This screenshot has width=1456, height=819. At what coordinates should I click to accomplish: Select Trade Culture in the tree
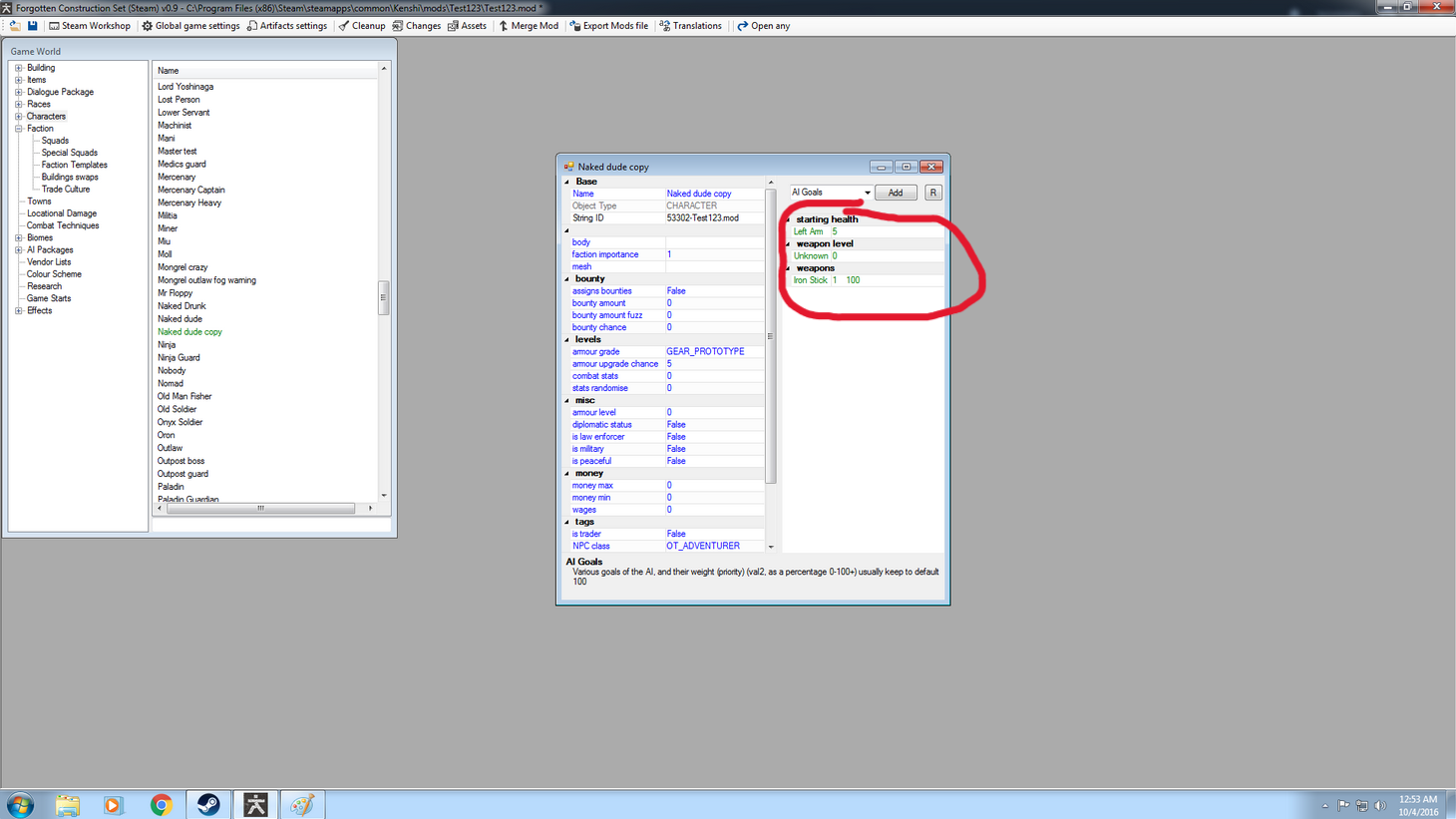[x=66, y=190]
